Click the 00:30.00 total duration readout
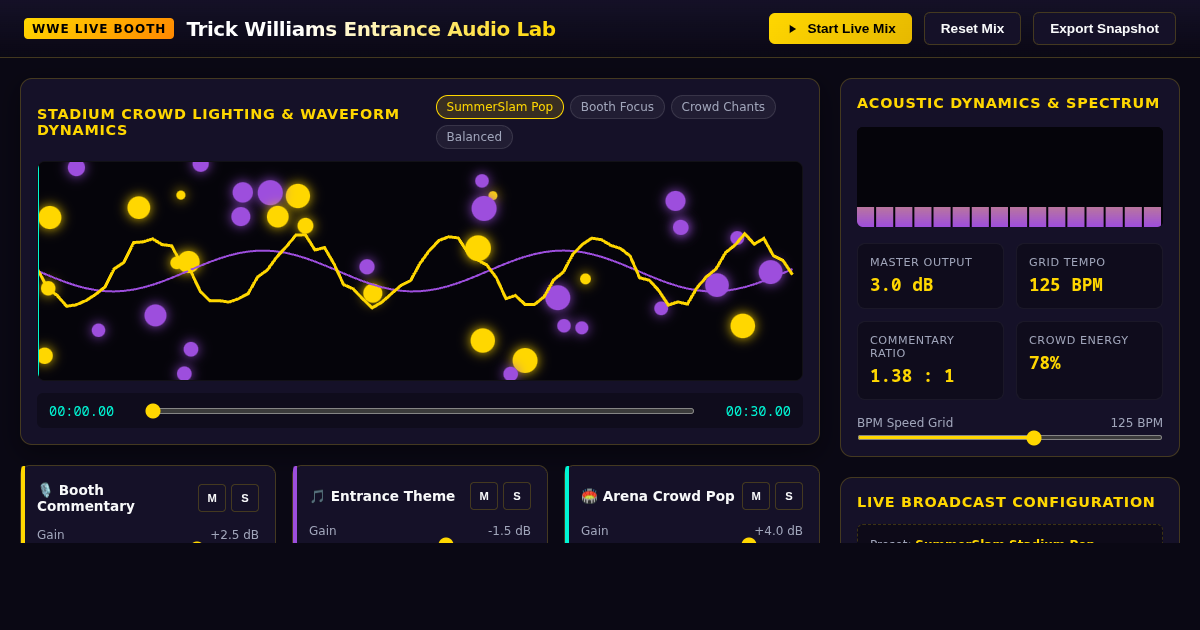 tap(758, 411)
